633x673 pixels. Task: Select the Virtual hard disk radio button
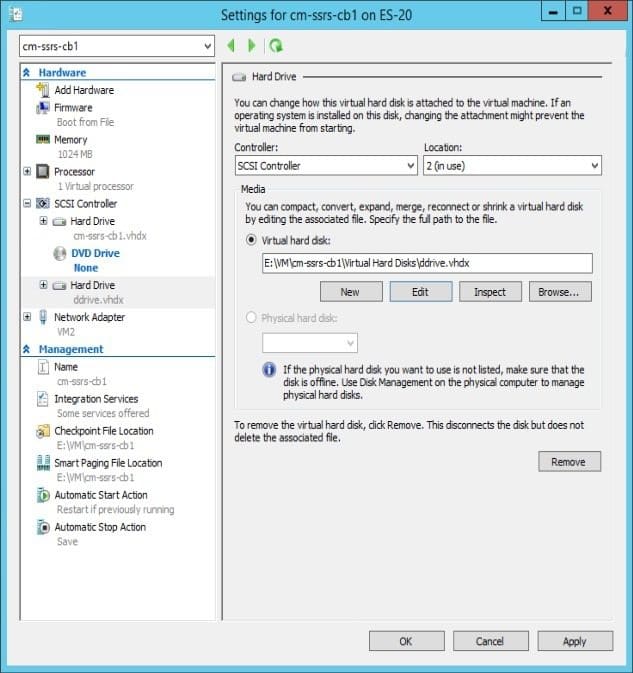pos(251,239)
